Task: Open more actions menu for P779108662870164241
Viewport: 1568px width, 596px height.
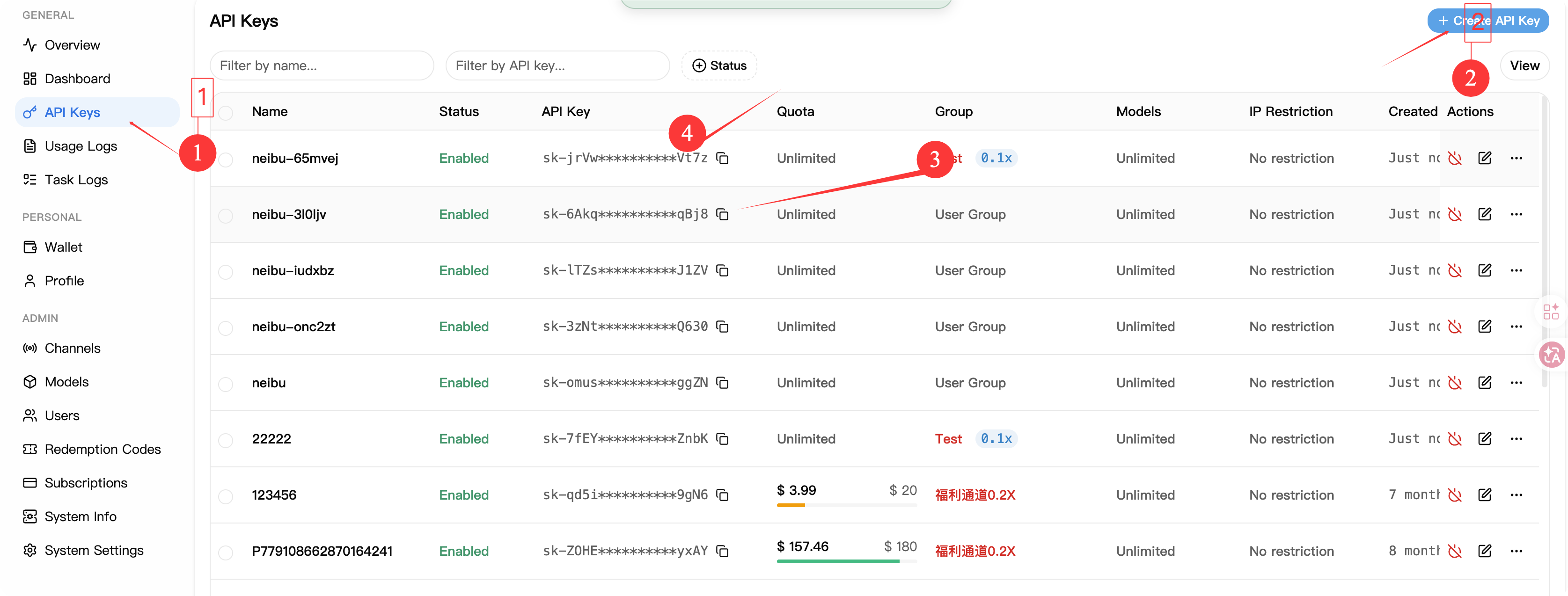Action: coord(1516,551)
